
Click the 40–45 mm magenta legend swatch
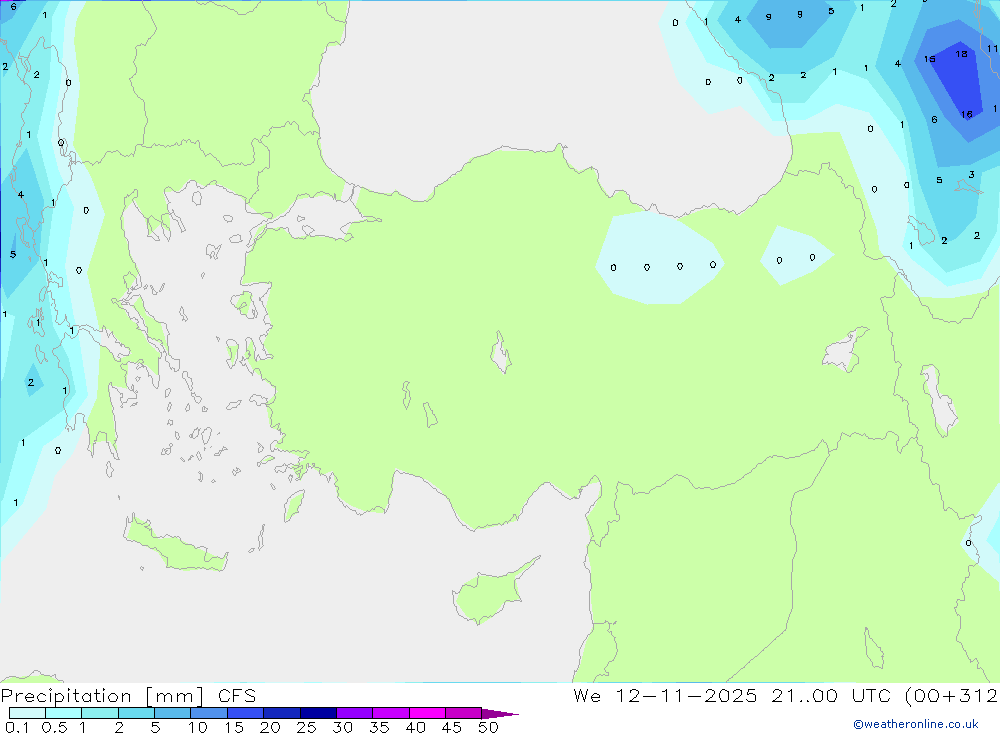click(427, 713)
